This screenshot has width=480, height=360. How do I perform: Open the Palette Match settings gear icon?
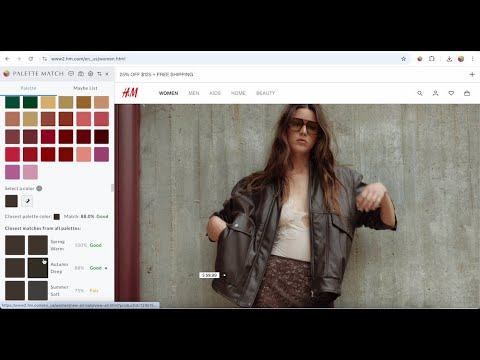pyautogui.click(x=90, y=74)
